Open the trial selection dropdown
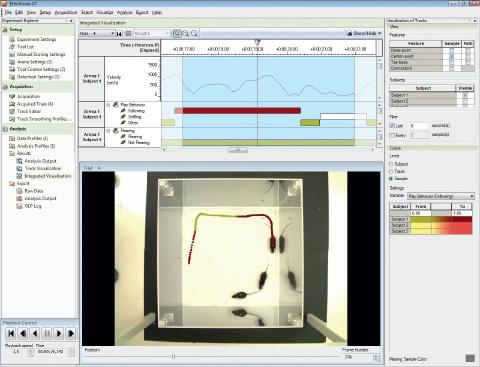Image resolution: width=480 pixels, height=367 pixels. point(97,33)
